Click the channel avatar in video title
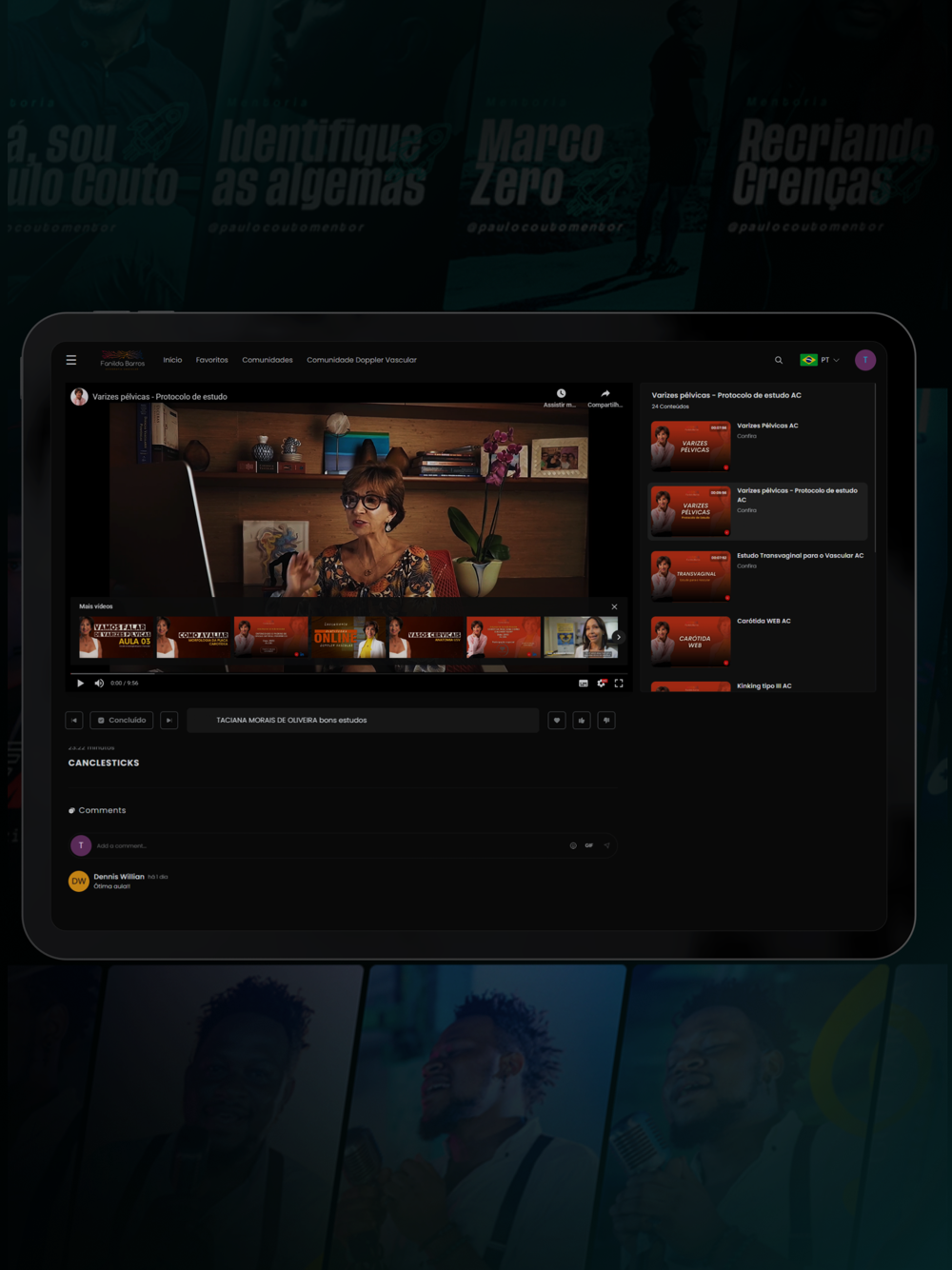Screen dimensions: 952x1270 pos(80,397)
